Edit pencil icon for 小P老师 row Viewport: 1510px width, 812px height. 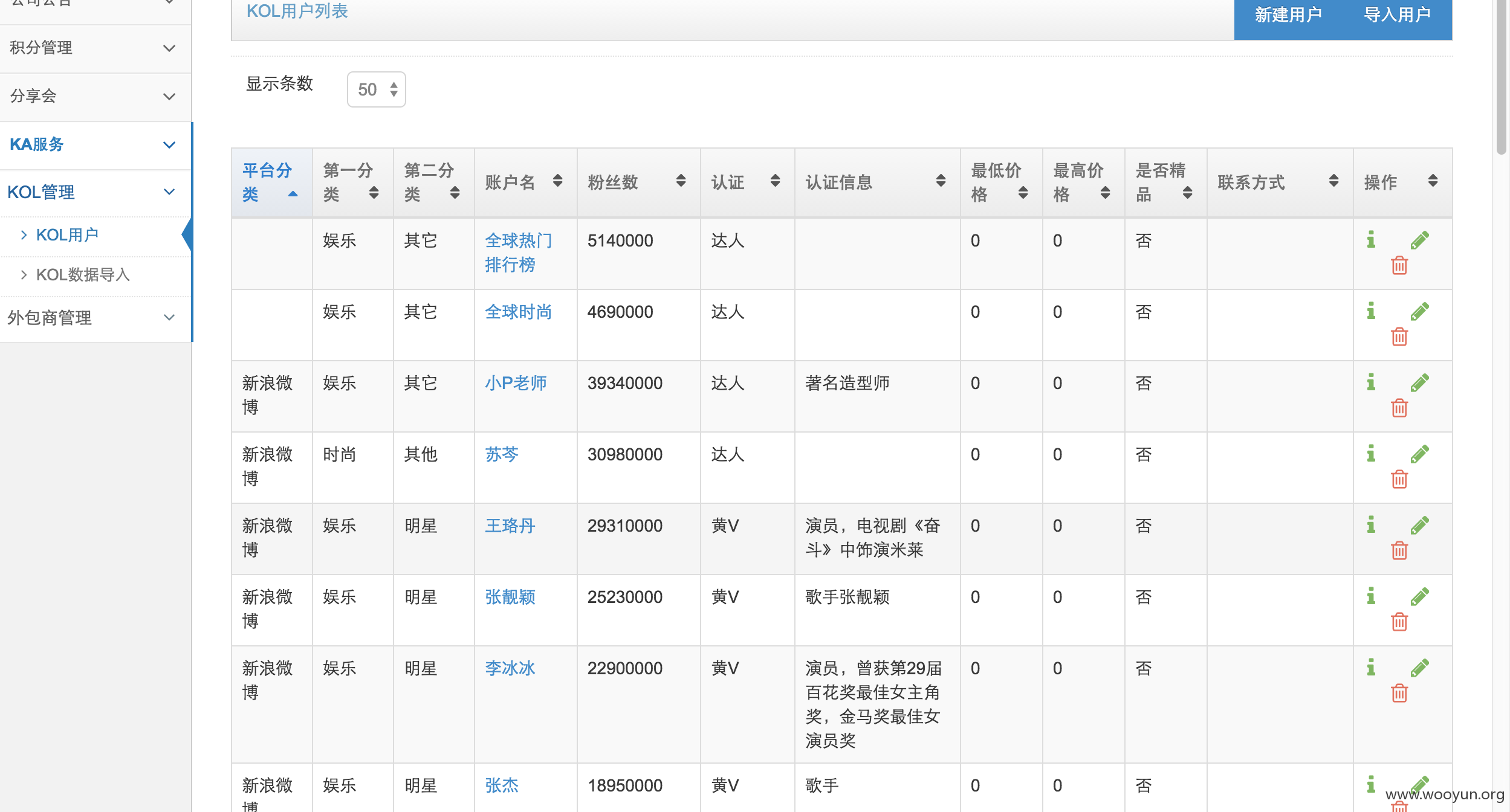pos(1419,382)
